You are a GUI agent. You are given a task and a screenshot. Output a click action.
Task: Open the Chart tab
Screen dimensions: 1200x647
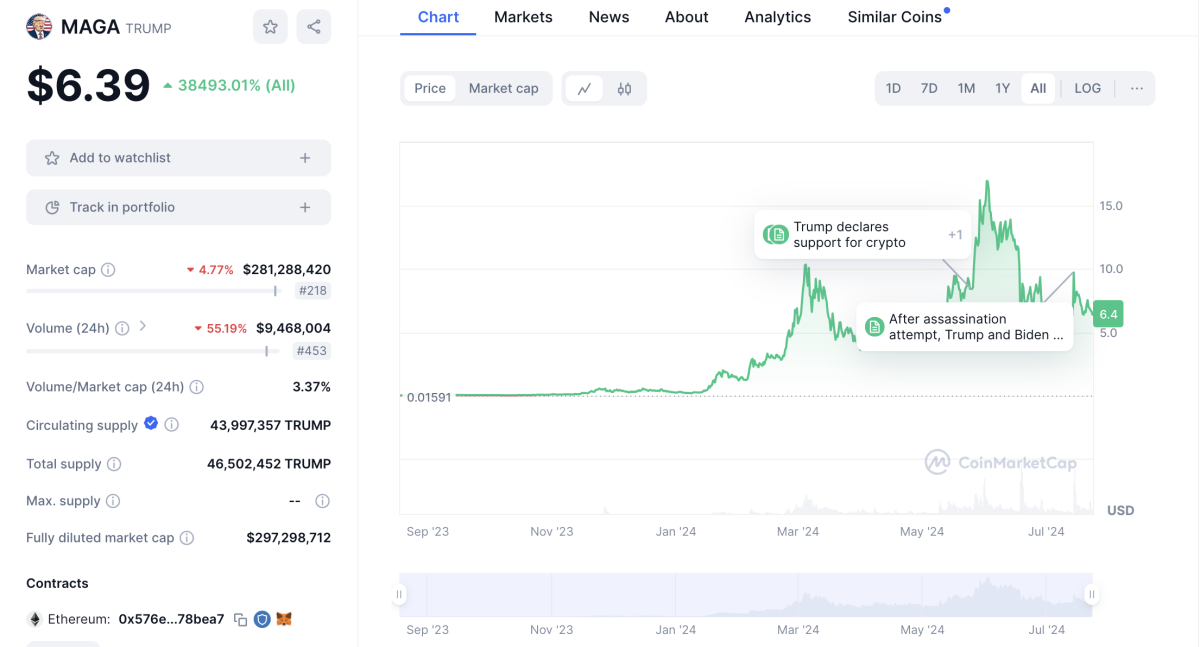pyautogui.click(x=438, y=17)
